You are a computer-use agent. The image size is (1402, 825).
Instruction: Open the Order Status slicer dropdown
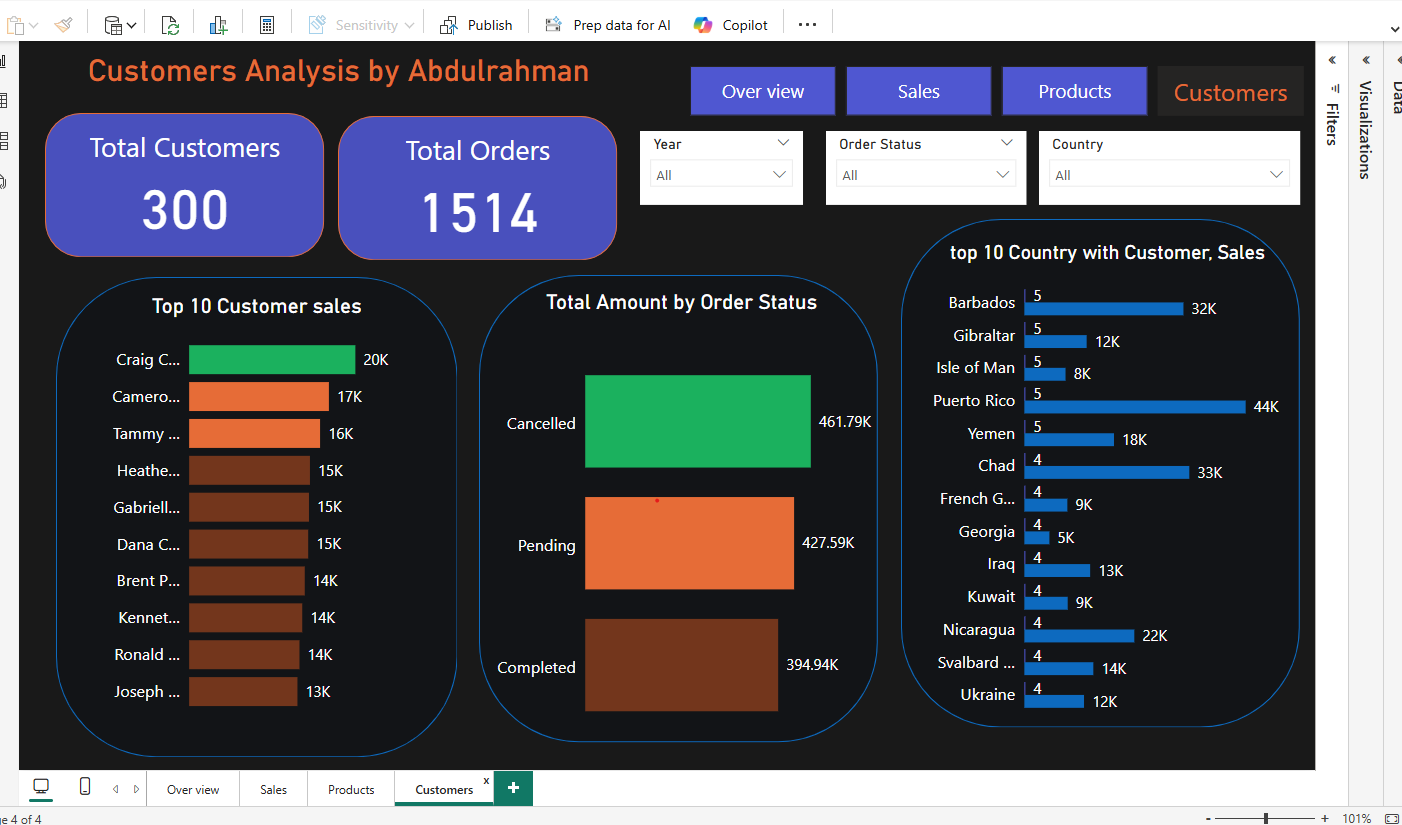click(1003, 175)
